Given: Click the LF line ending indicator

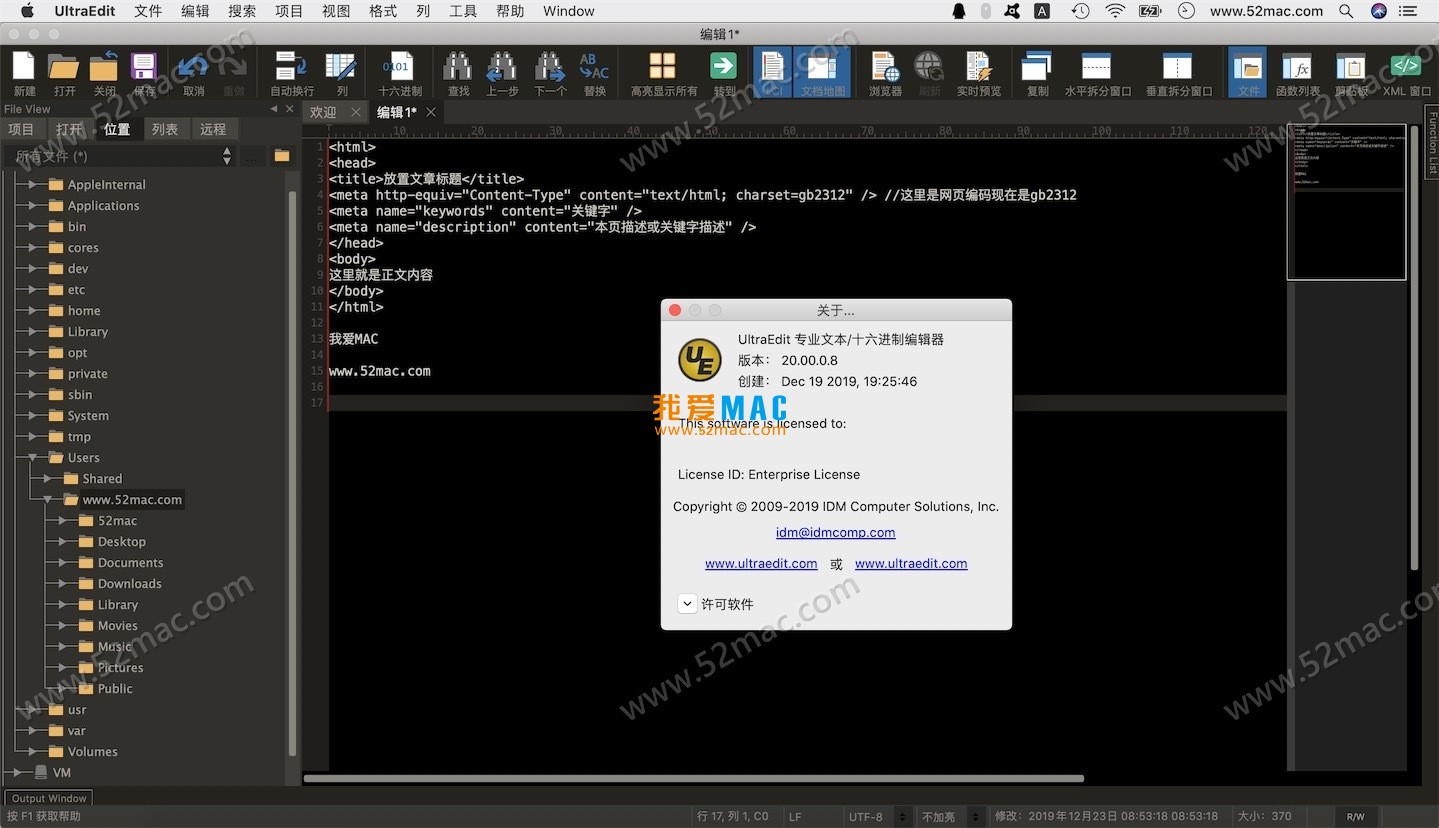Looking at the screenshot, I should 795,816.
